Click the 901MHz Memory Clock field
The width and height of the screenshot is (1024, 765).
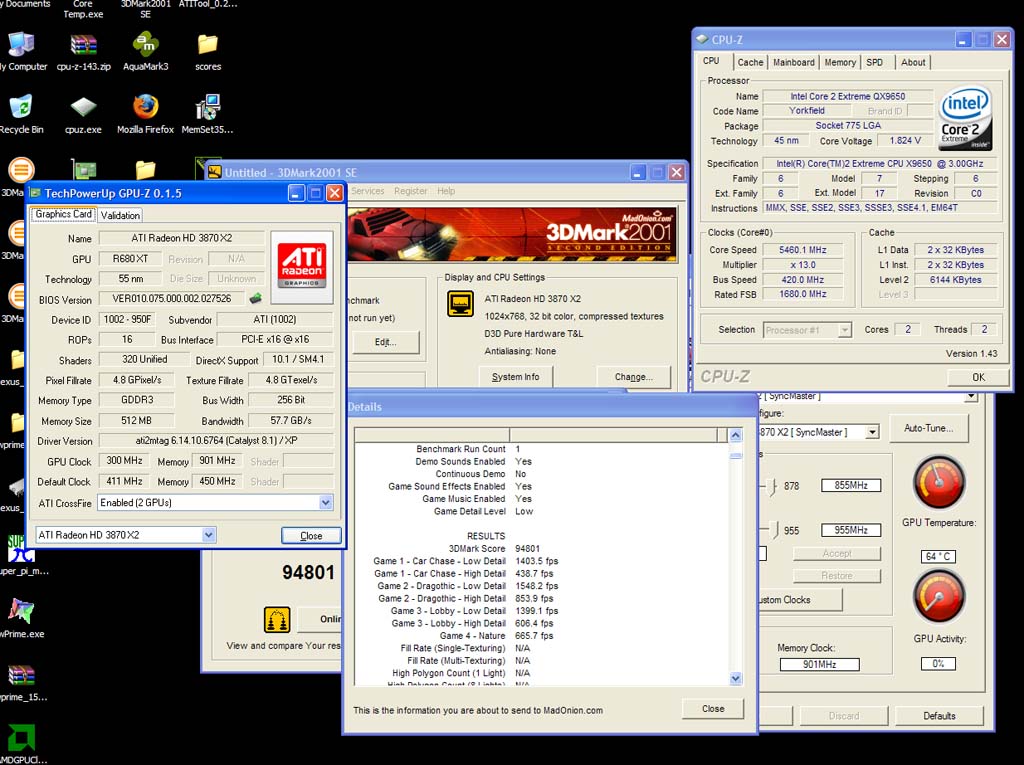click(x=819, y=664)
